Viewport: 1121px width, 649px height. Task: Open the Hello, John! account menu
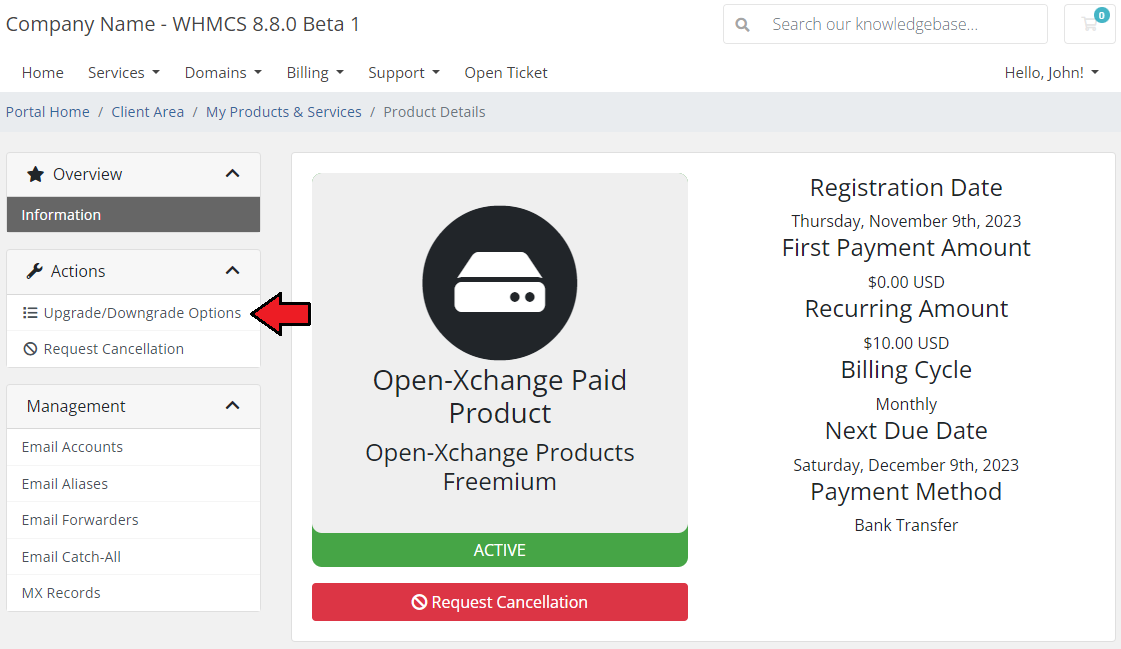[1052, 73]
